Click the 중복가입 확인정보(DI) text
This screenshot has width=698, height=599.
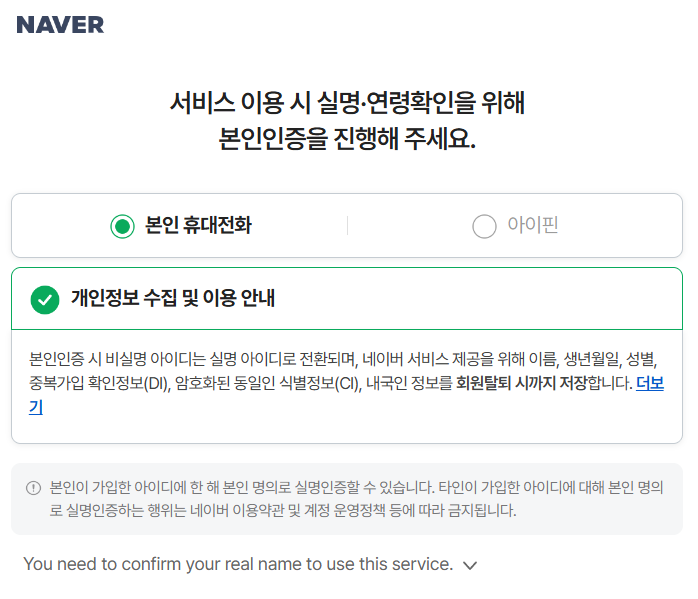[x=95, y=382]
